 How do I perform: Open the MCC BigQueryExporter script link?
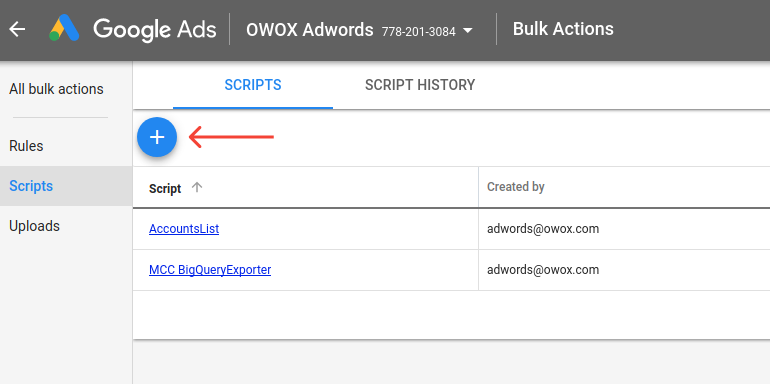[x=210, y=270]
